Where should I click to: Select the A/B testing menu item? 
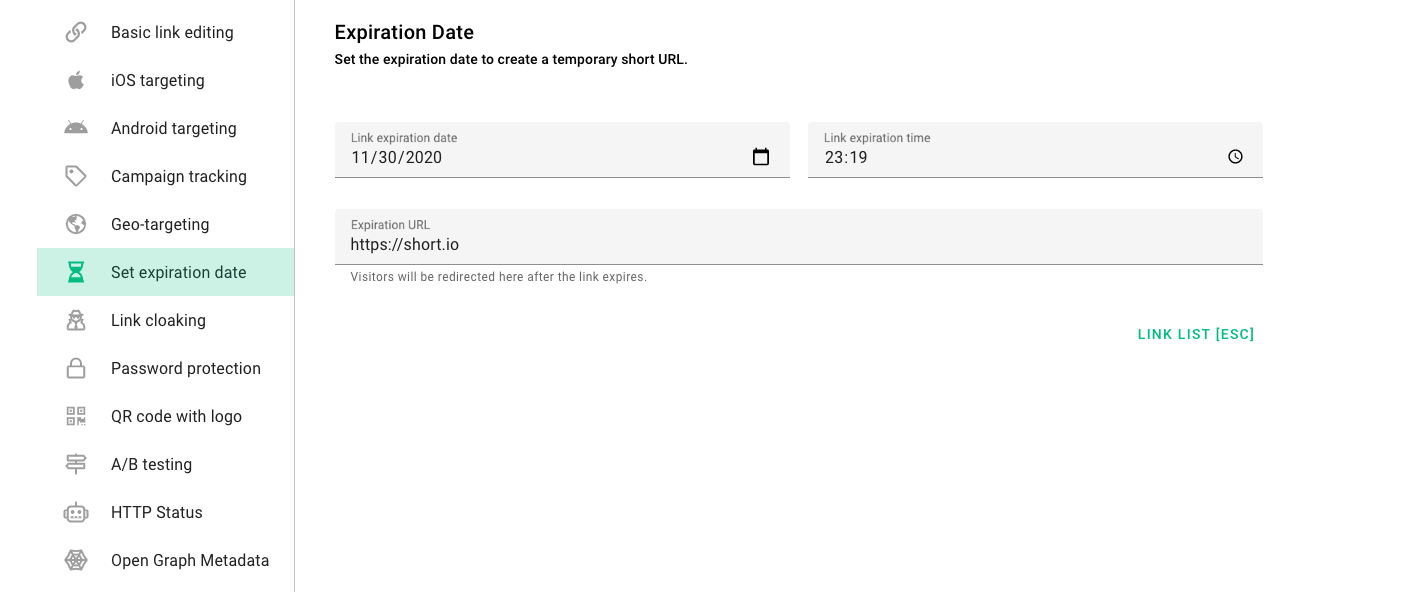coord(151,464)
